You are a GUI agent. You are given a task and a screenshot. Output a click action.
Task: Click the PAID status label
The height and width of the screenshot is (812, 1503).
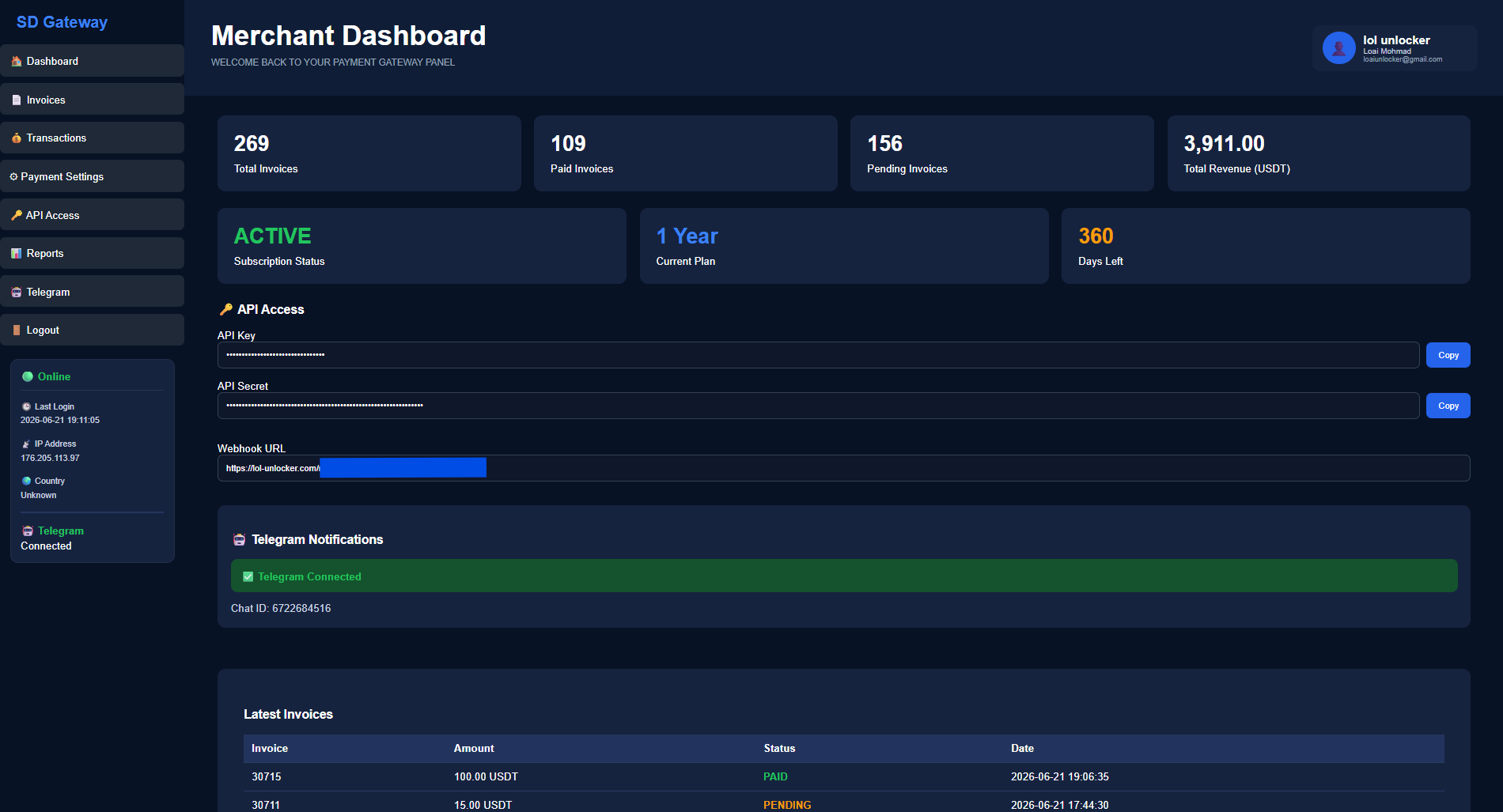[775, 776]
